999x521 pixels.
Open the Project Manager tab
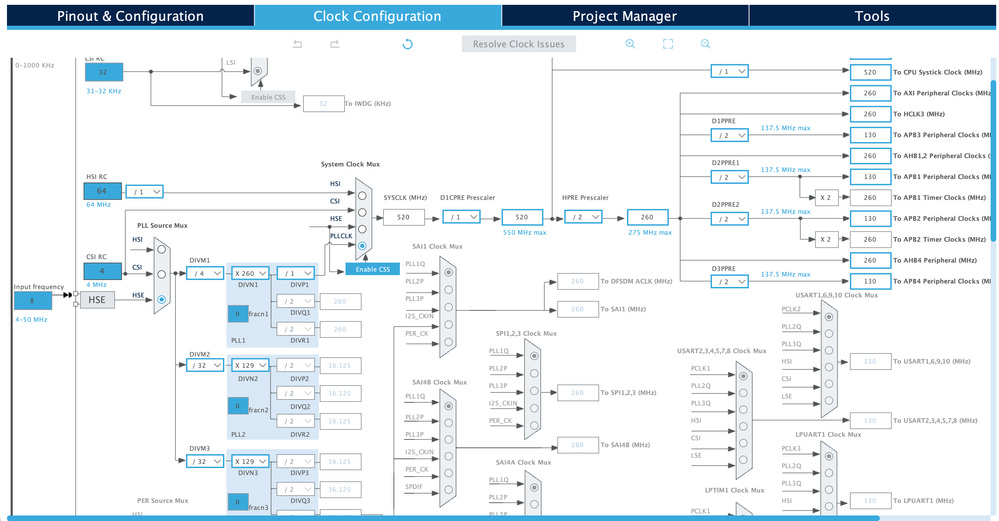pos(625,16)
